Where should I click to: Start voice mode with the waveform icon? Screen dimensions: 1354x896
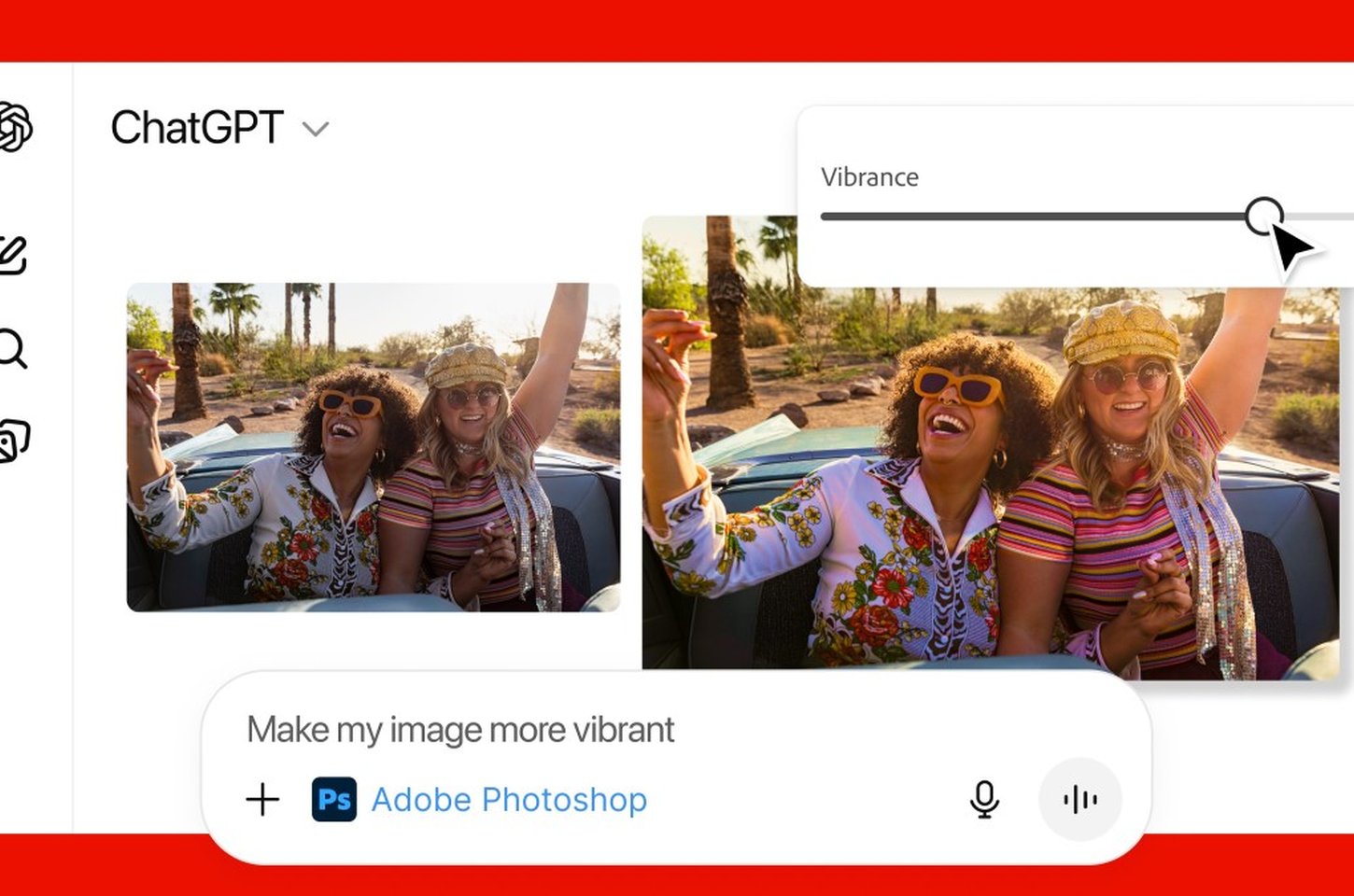[x=1080, y=799]
